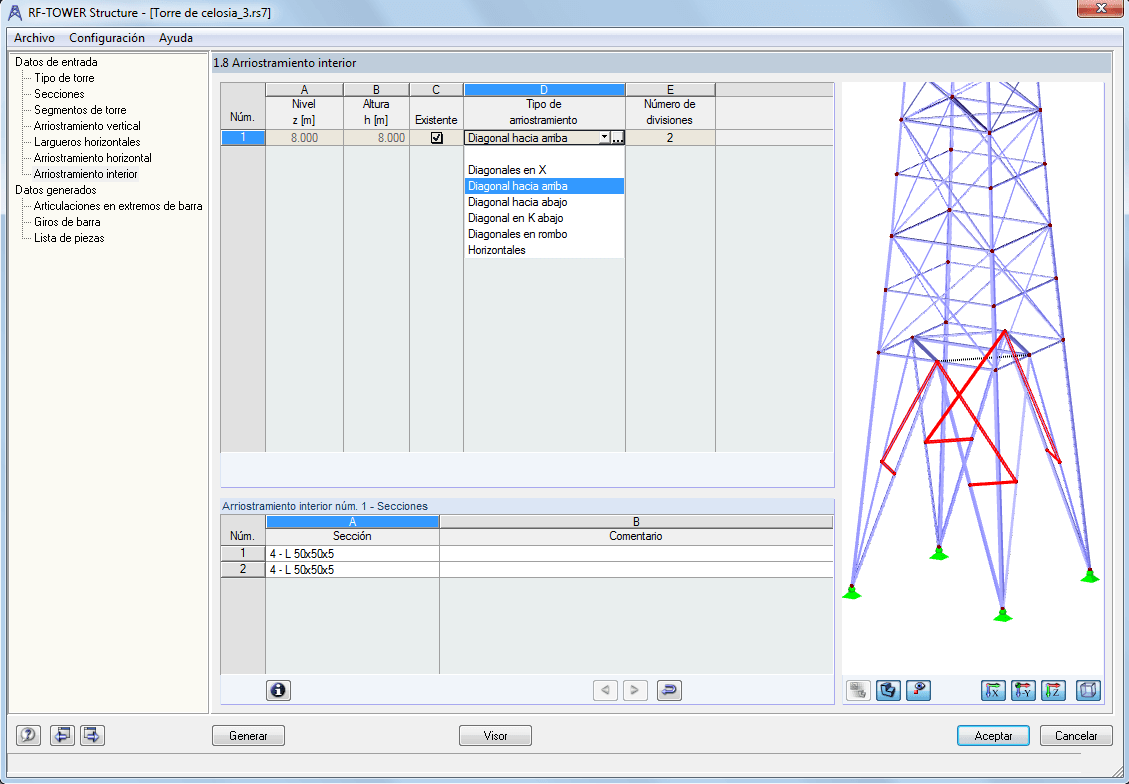Click the Generar button
This screenshot has width=1129, height=784.
(248, 736)
